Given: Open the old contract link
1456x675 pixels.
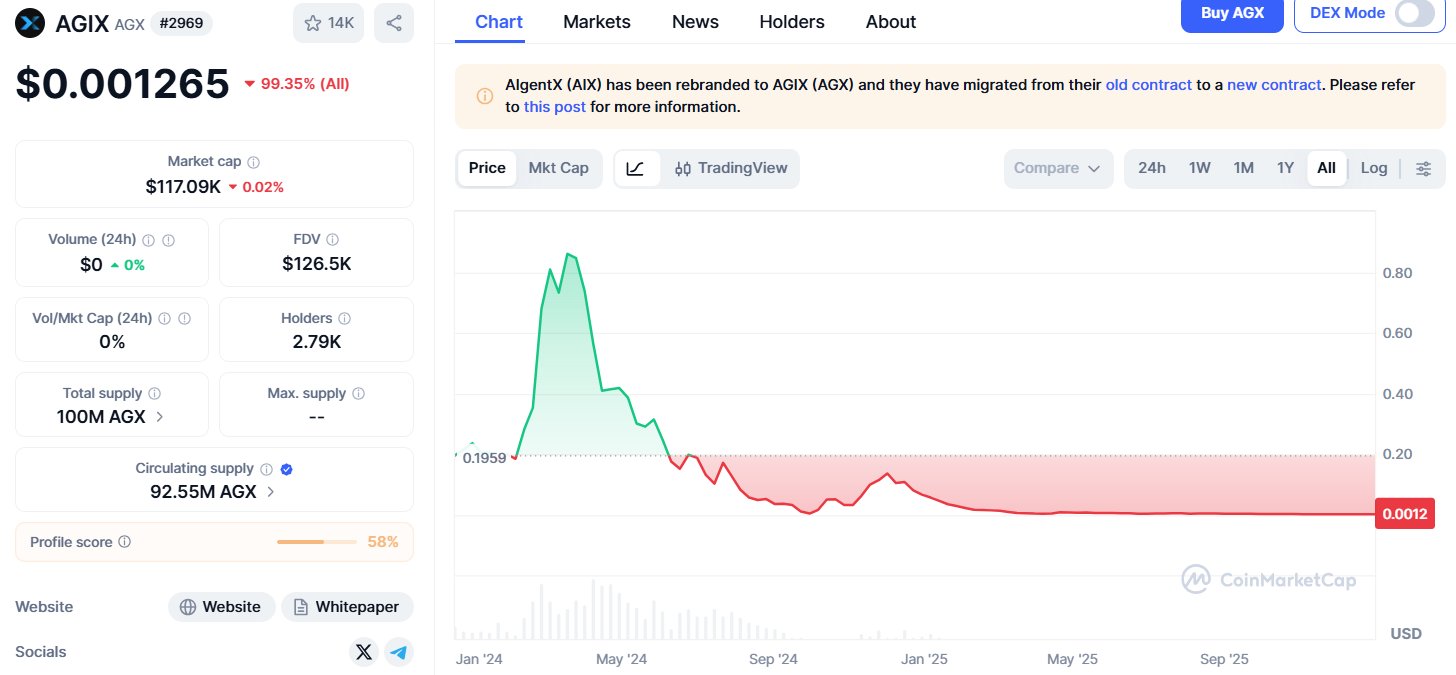Looking at the screenshot, I should click(1148, 85).
